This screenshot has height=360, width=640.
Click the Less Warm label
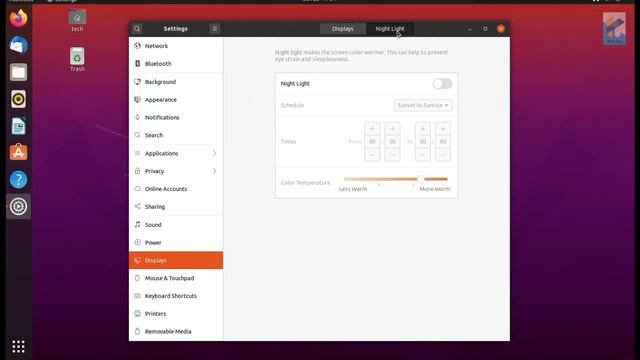coord(353,189)
